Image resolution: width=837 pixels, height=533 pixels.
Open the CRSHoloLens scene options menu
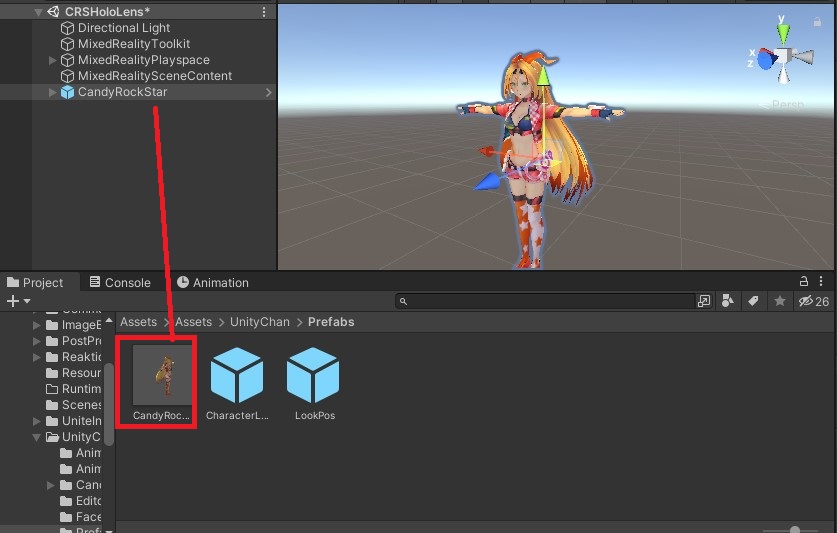tap(264, 11)
